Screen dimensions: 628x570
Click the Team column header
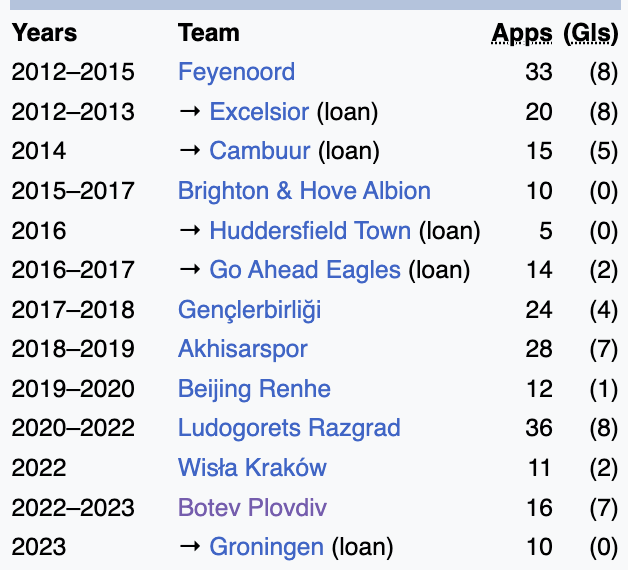coord(209,33)
